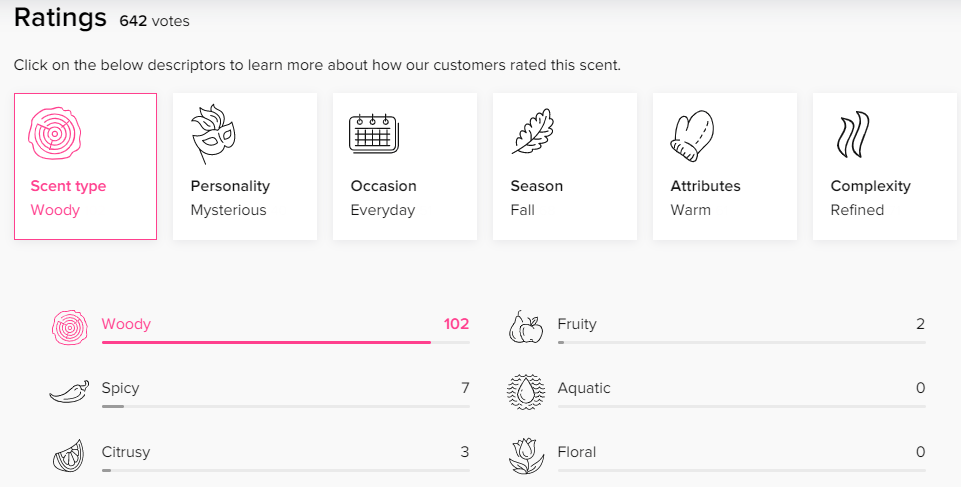Open the Complexity Refined descriptor
Viewport: 961px width, 487px height.
[x=885, y=166]
